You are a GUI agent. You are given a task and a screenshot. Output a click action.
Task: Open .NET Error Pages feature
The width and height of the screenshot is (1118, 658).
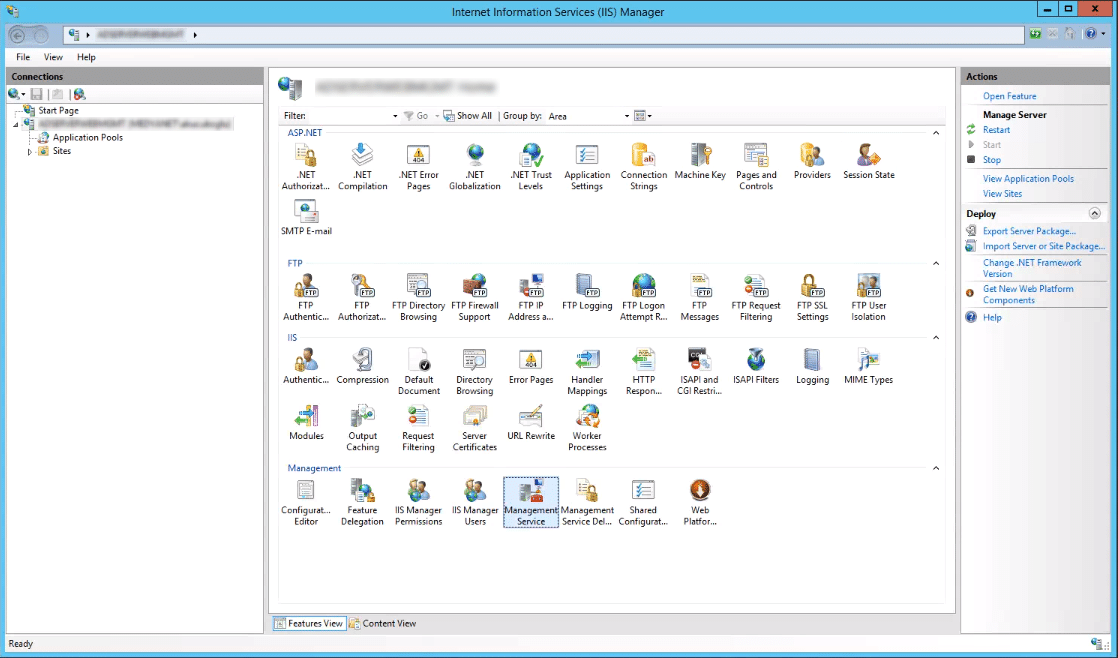pyautogui.click(x=419, y=167)
